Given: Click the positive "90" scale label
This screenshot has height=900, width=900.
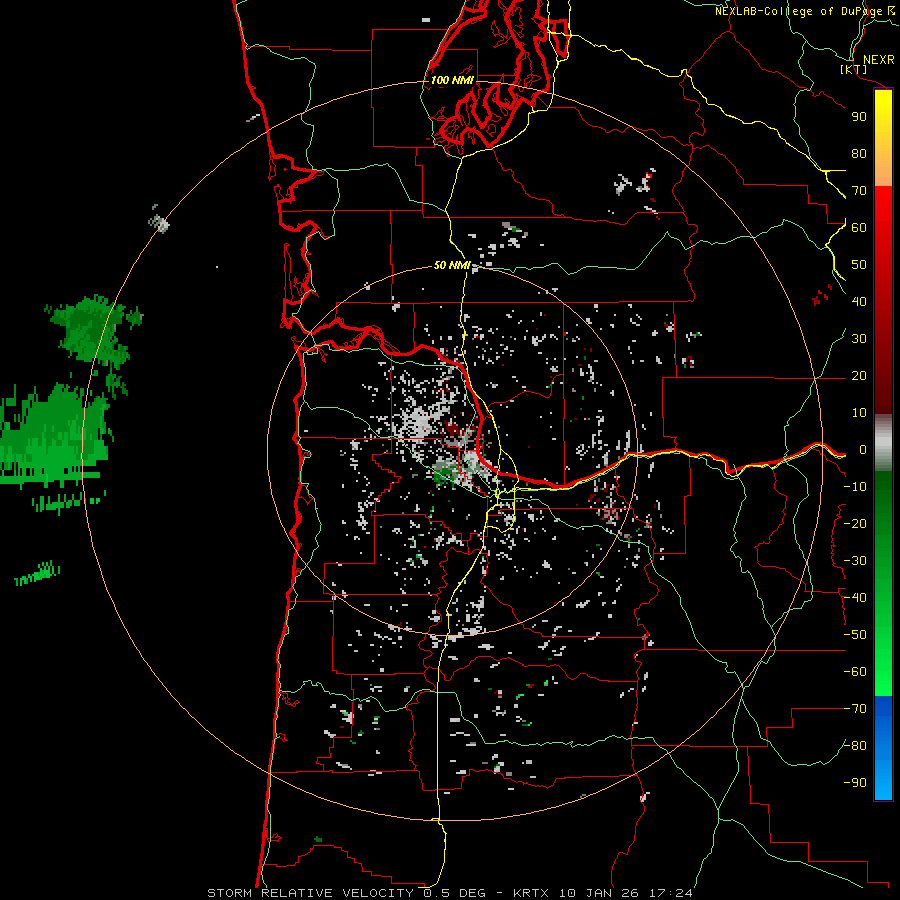Looking at the screenshot, I should 859,117.
